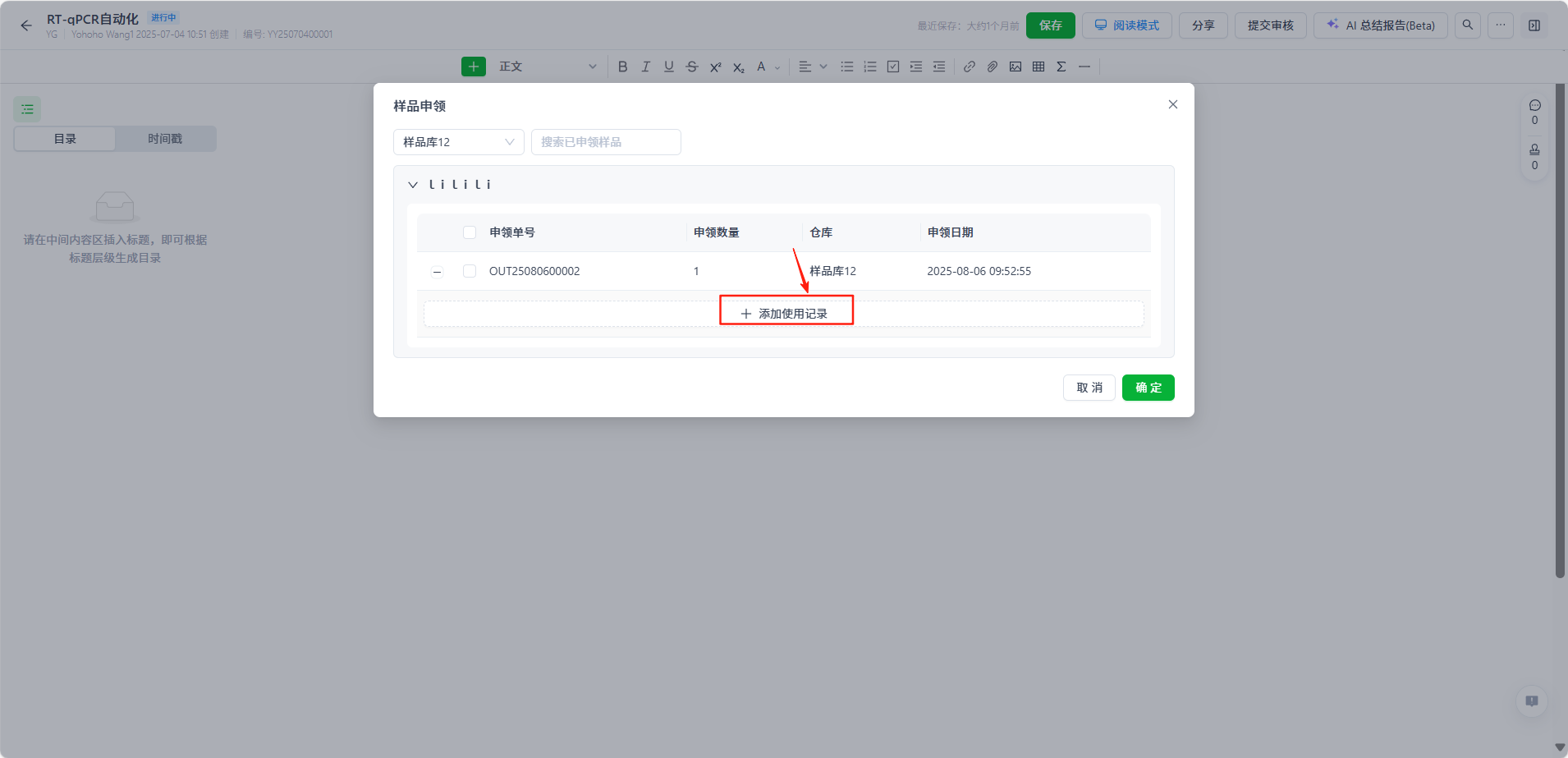Click the insert table icon
Image resolution: width=1568 pixels, height=758 pixels.
pos(1038,67)
